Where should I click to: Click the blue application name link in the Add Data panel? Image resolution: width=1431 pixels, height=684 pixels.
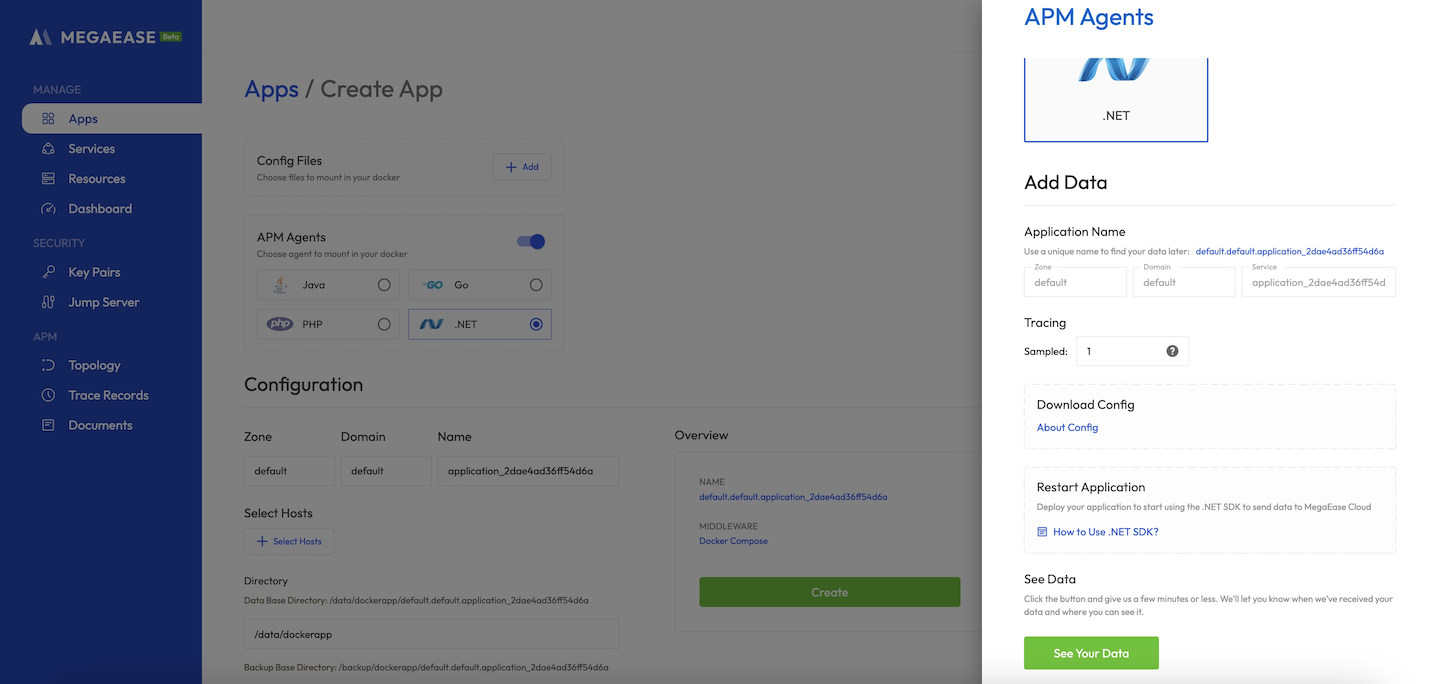1290,252
